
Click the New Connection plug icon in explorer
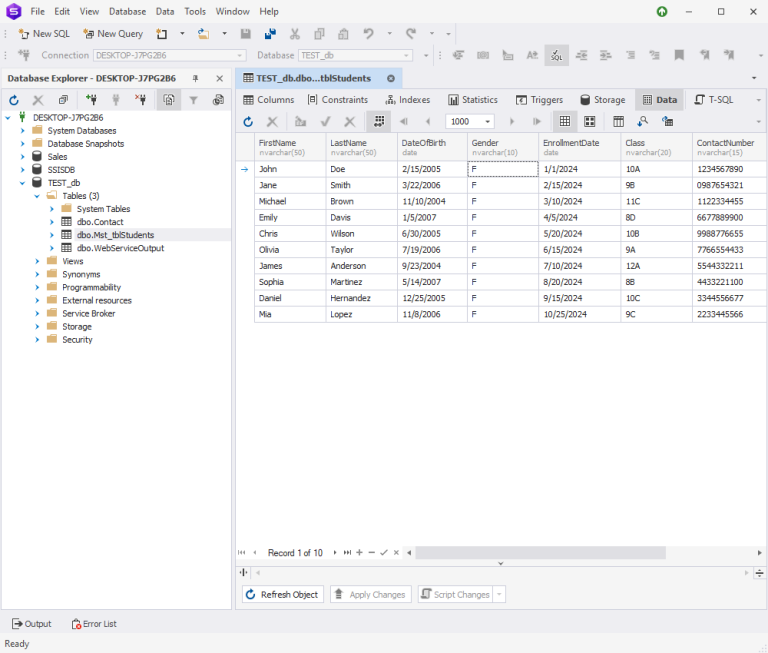coord(91,100)
